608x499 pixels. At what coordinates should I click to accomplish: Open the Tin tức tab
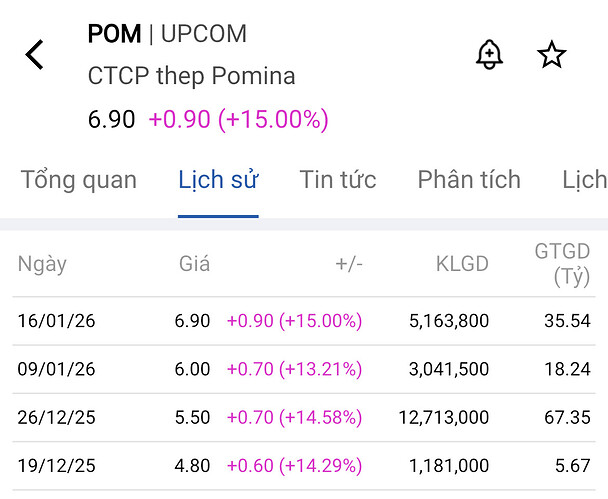pos(338,180)
